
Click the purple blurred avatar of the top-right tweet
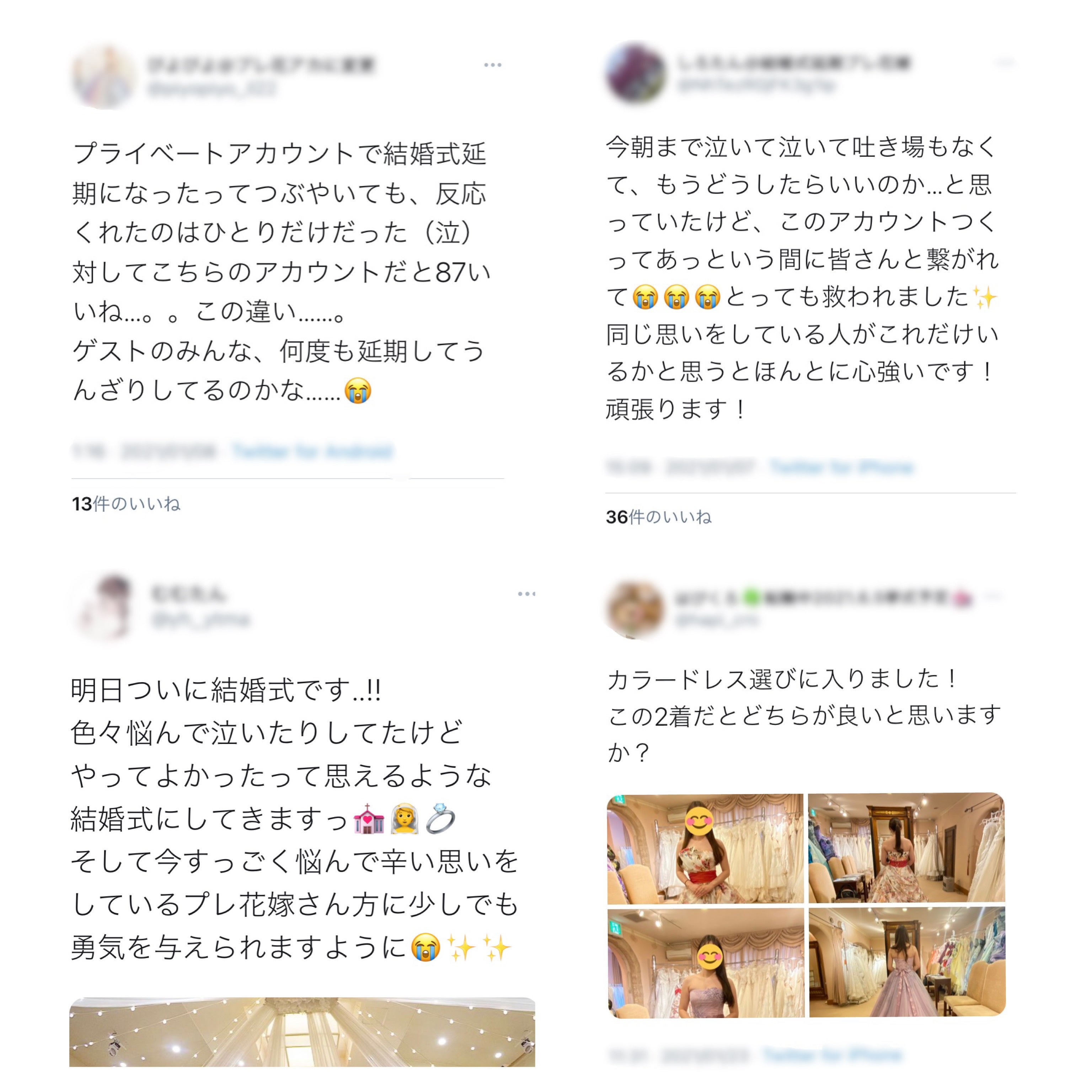pos(635,72)
